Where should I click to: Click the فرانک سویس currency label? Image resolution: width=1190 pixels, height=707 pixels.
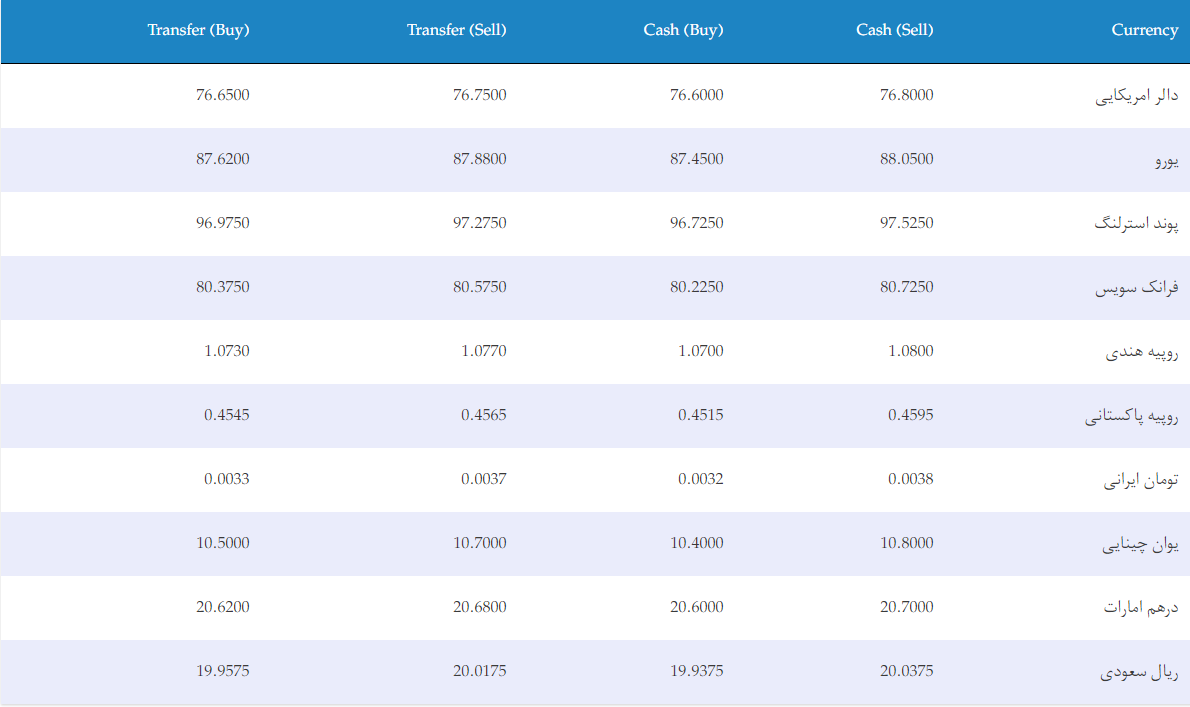[x=1136, y=288]
